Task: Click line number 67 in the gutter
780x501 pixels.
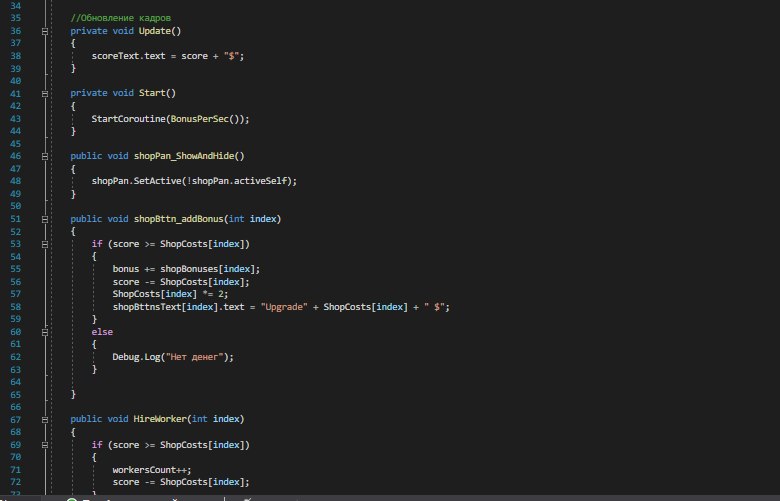Action: pyautogui.click(x=15, y=419)
